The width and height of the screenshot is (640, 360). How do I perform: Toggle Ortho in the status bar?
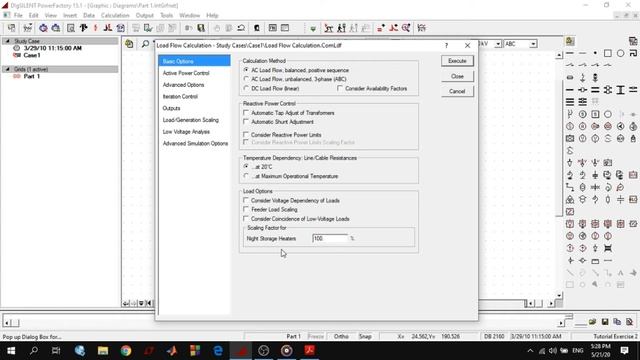tap(341, 336)
